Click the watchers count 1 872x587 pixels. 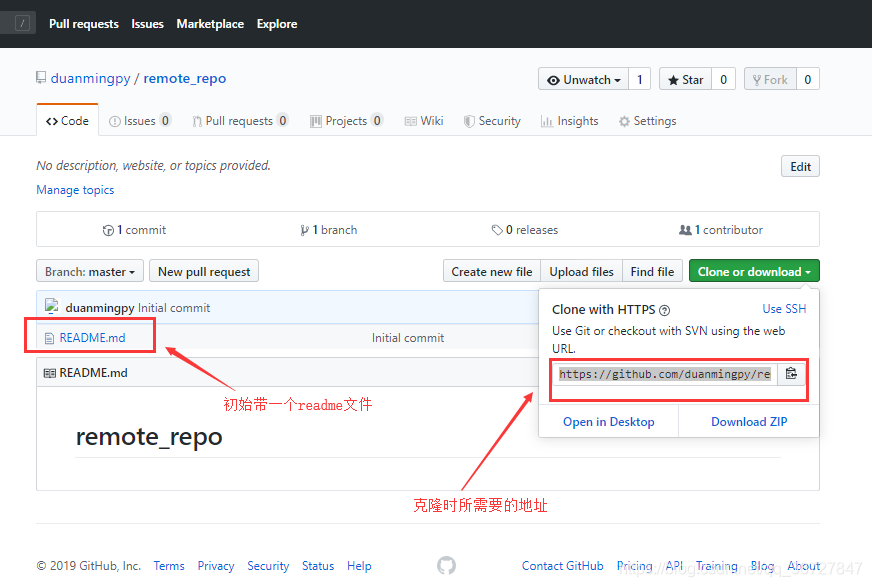(640, 79)
